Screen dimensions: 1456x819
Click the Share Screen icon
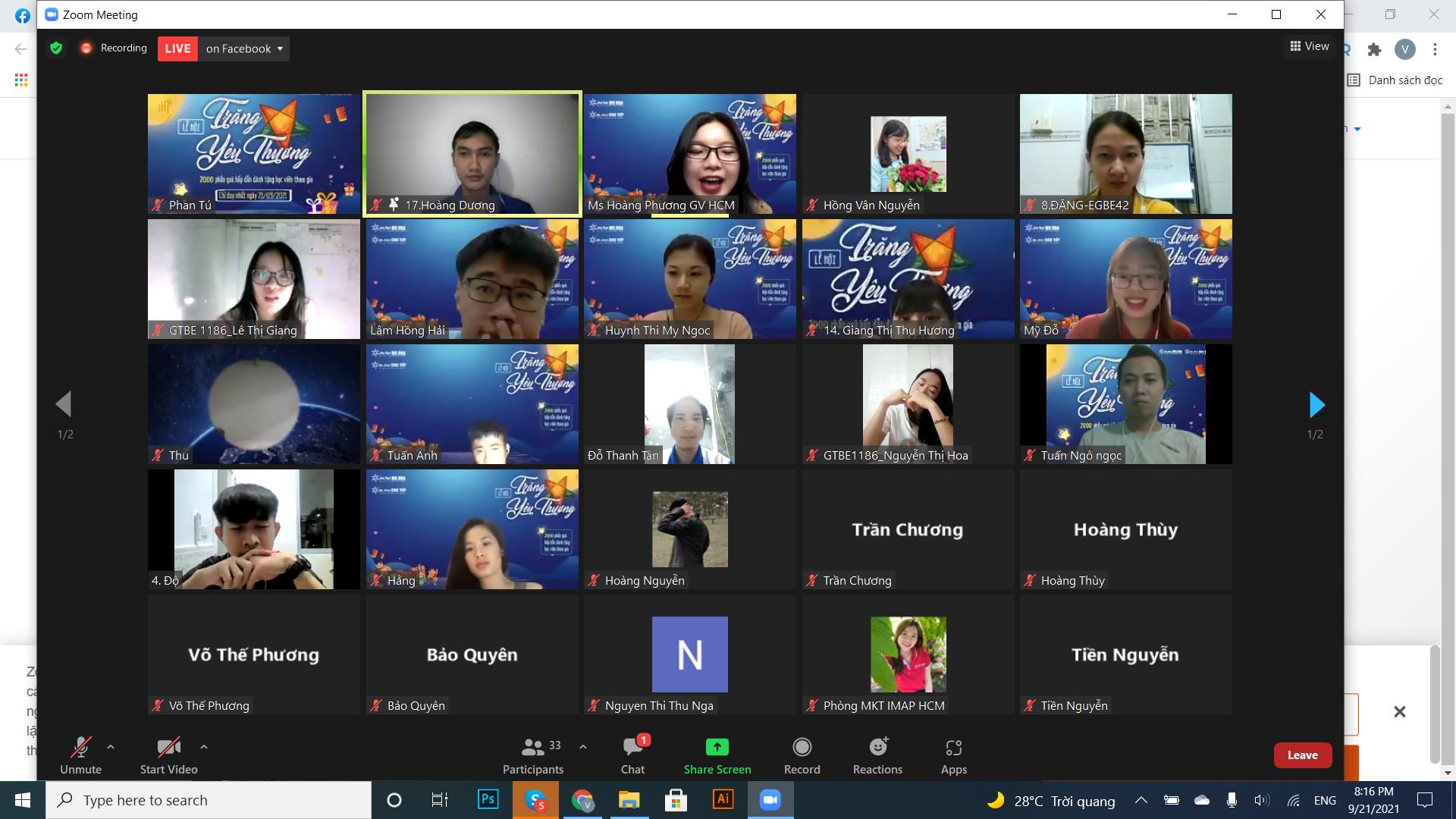[x=717, y=748]
